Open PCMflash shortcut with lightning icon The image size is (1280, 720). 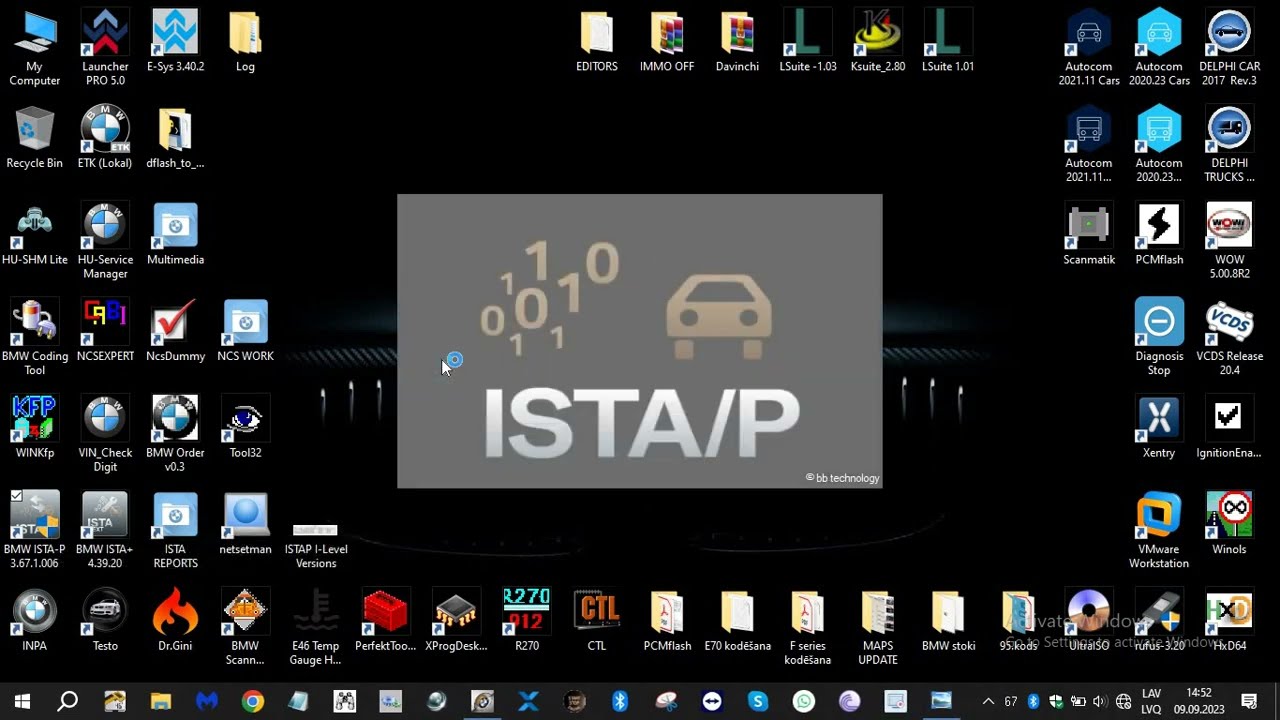coord(1159,234)
